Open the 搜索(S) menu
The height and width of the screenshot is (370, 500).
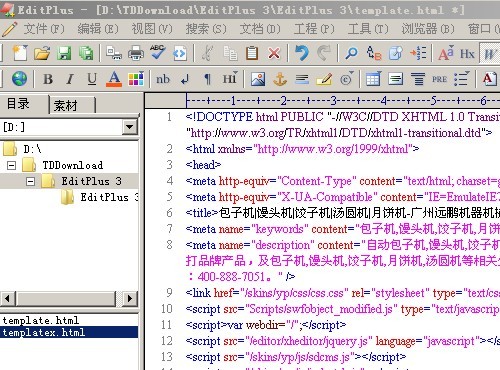coord(206,29)
